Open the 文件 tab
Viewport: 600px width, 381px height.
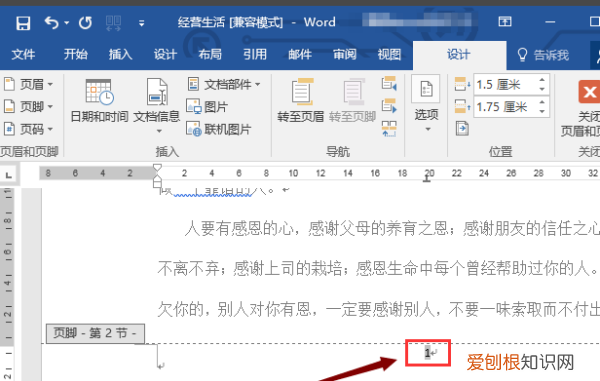click(x=23, y=54)
